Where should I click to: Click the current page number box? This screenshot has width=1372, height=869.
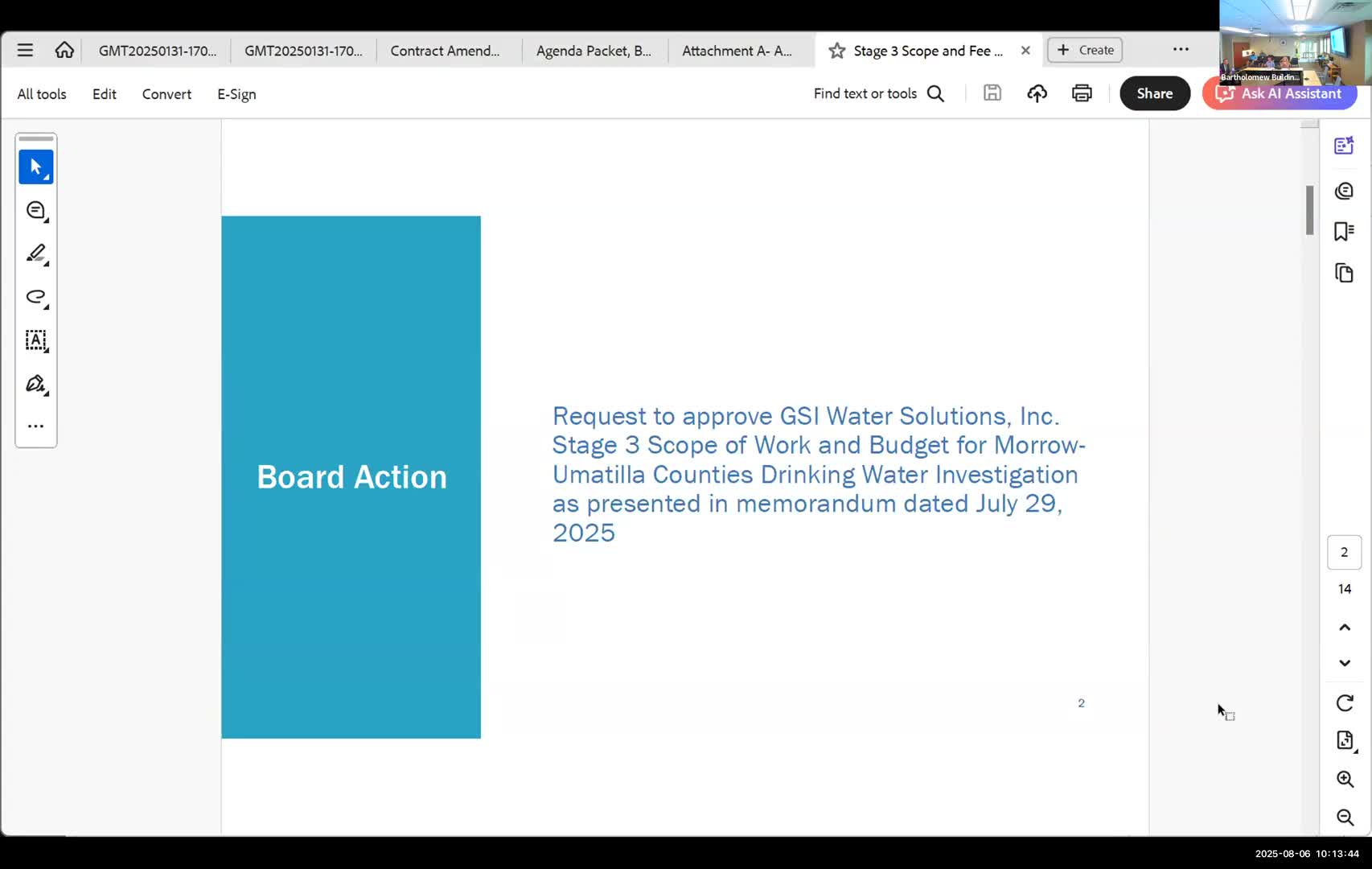point(1344,552)
